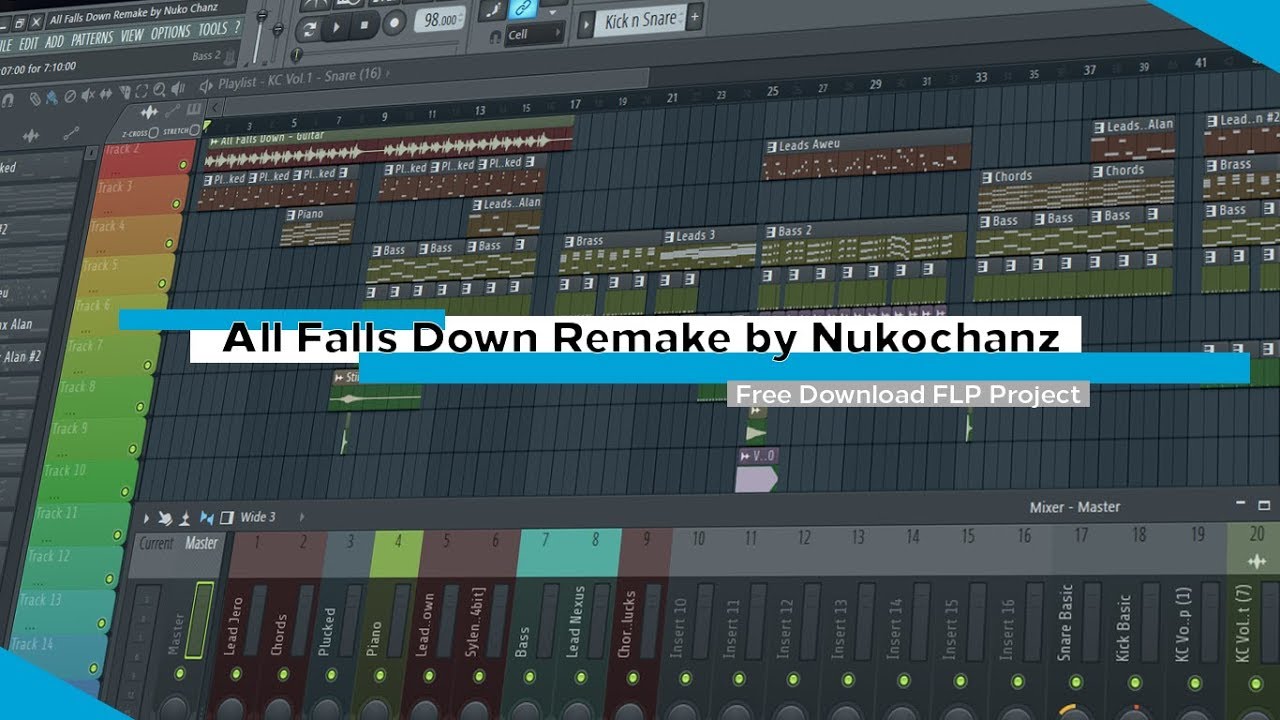Click the third mixer toolbar icon

(184, 519)
